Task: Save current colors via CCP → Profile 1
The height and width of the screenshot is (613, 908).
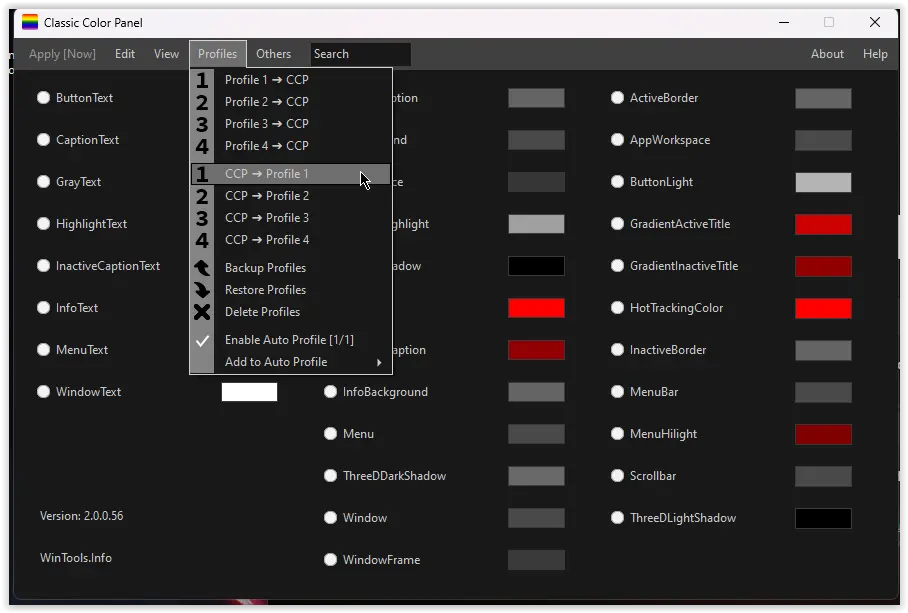Action: (291, 174)
